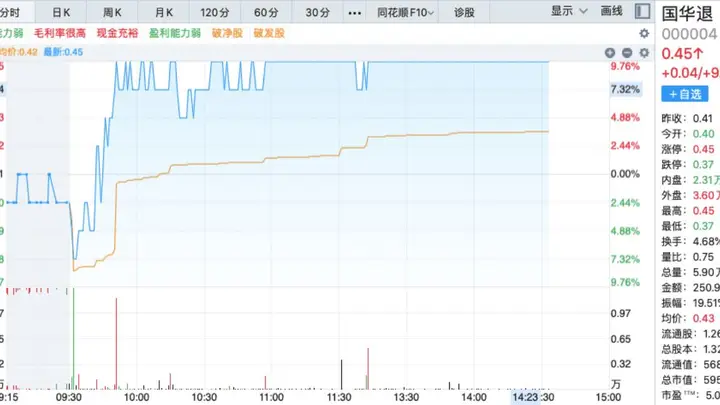
Task: Click the 现金充裕 tag
Action: click(x=118, y=33)
